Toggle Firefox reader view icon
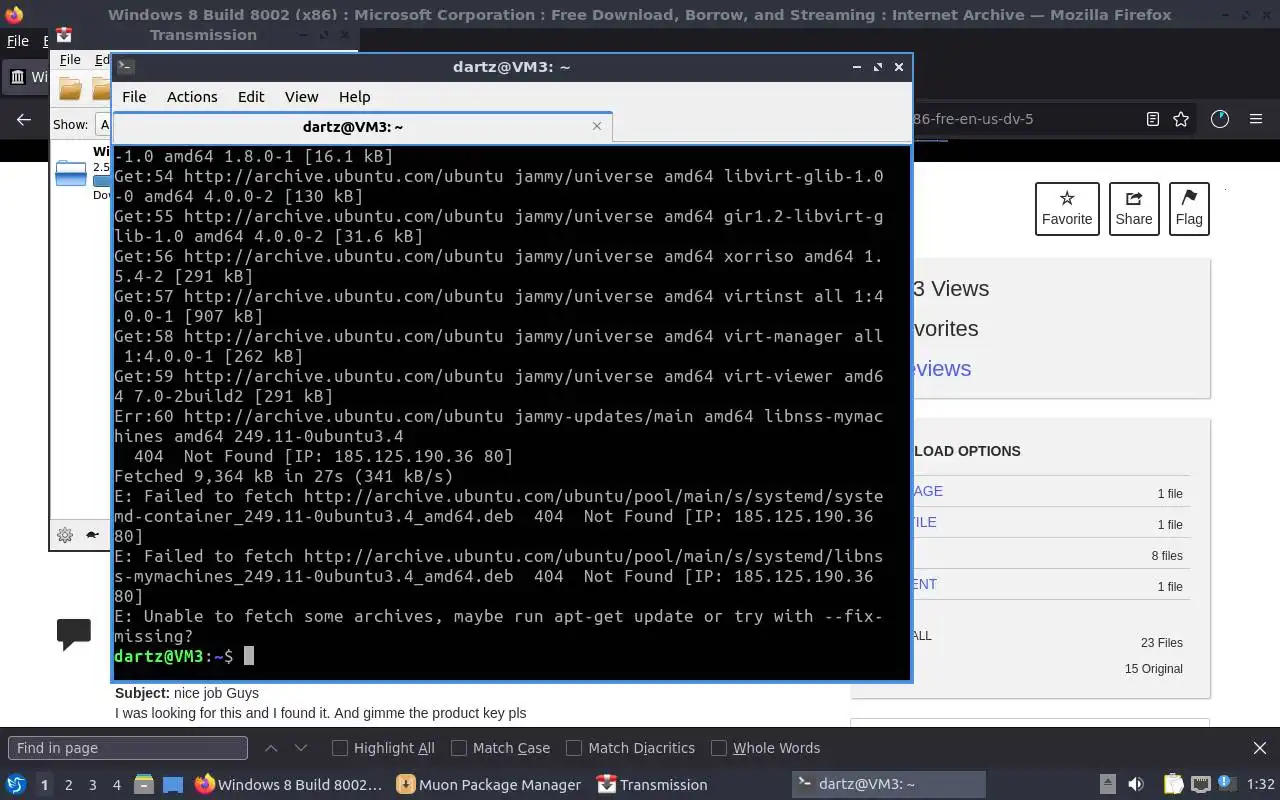The height and width of the screenshot is (800, 1280). [x=1152, y=119]
